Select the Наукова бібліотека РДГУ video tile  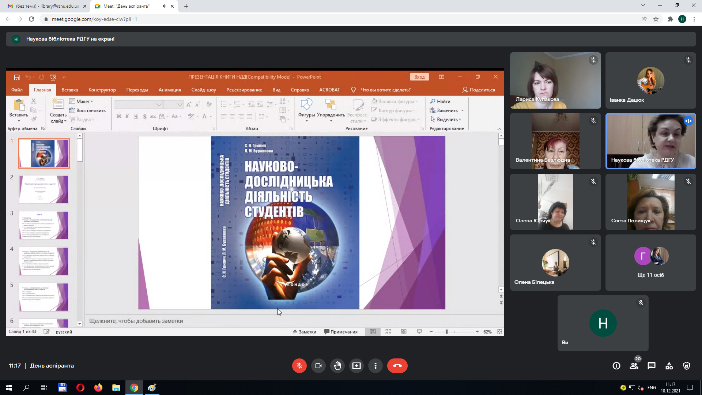pyautogui.click(x=651, y=141)
